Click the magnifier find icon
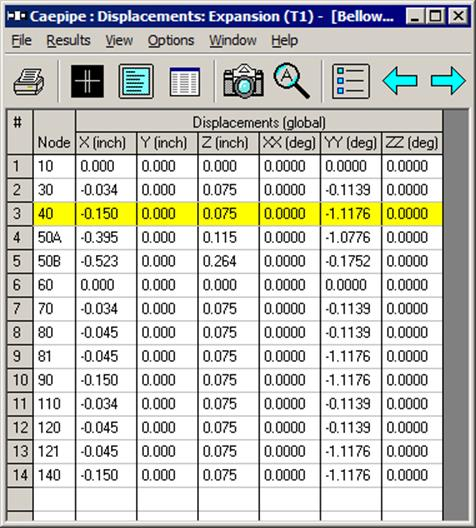Viewport: 476px width, 528px height. [x=292, y=81]
